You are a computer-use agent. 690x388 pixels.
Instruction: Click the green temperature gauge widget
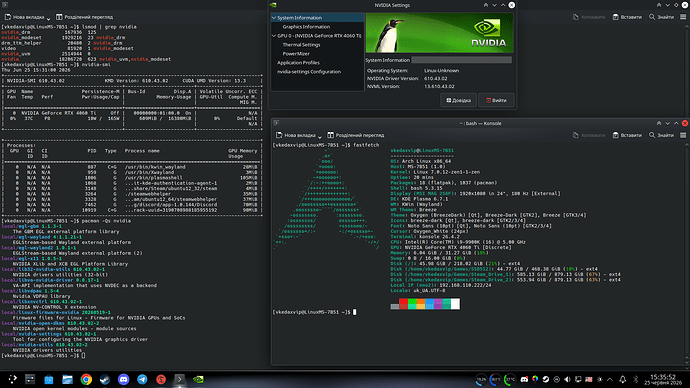[x=510, y=379]
